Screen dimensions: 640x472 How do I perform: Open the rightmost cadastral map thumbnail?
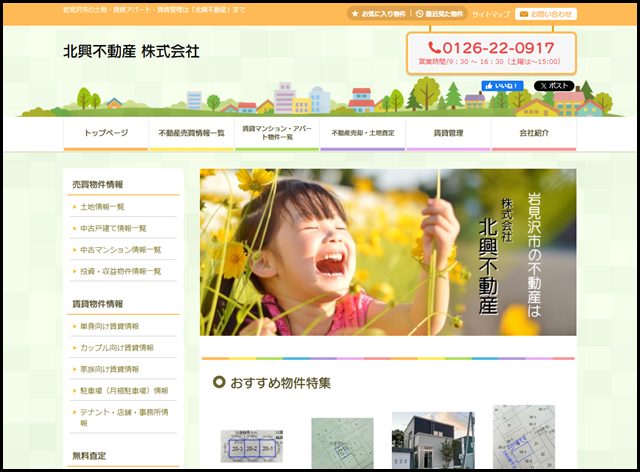point(524,436)
